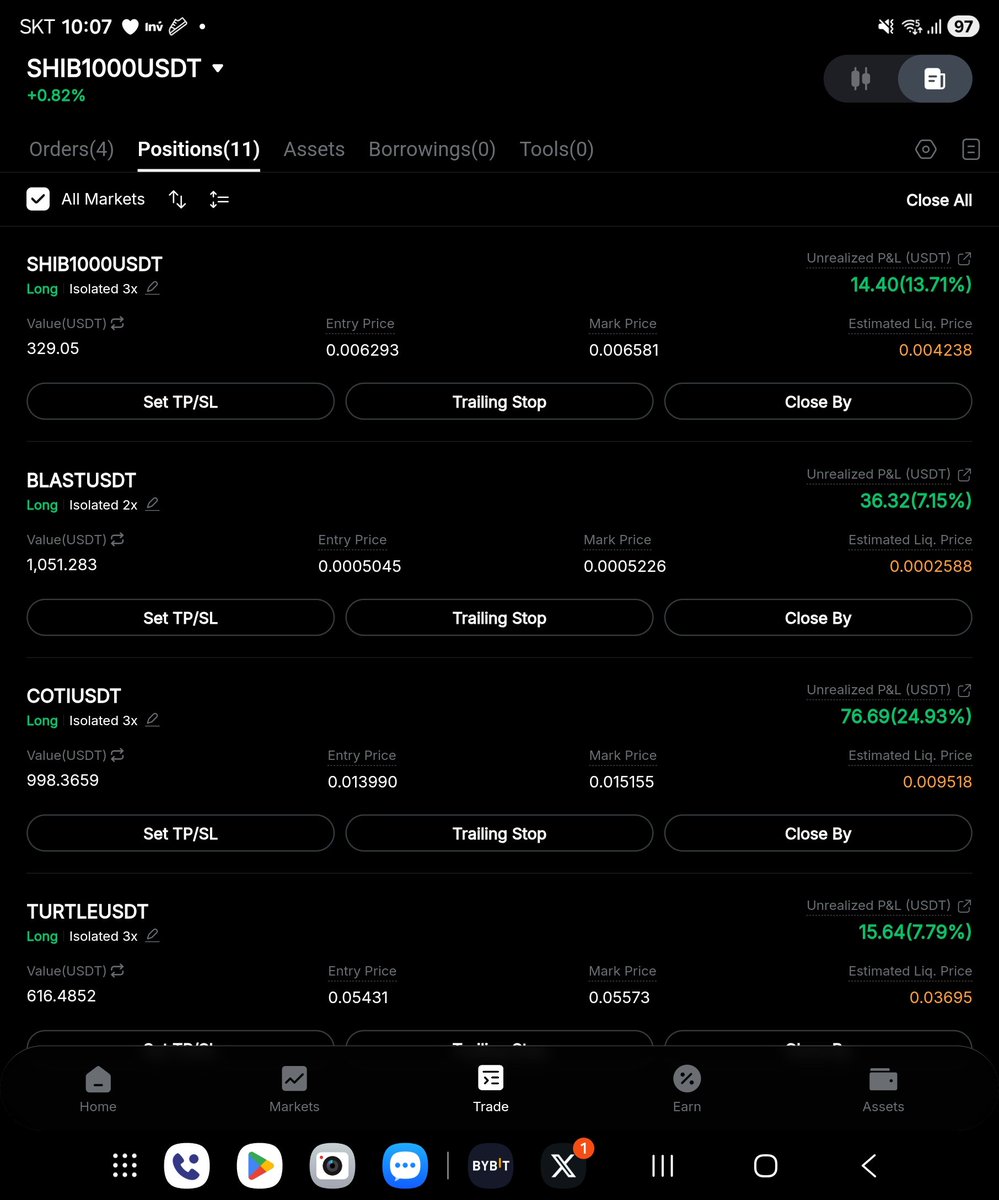Share SHIB1000USDT unrealized P&L icon
999x1200 pixels.
(x=964, y=258)
